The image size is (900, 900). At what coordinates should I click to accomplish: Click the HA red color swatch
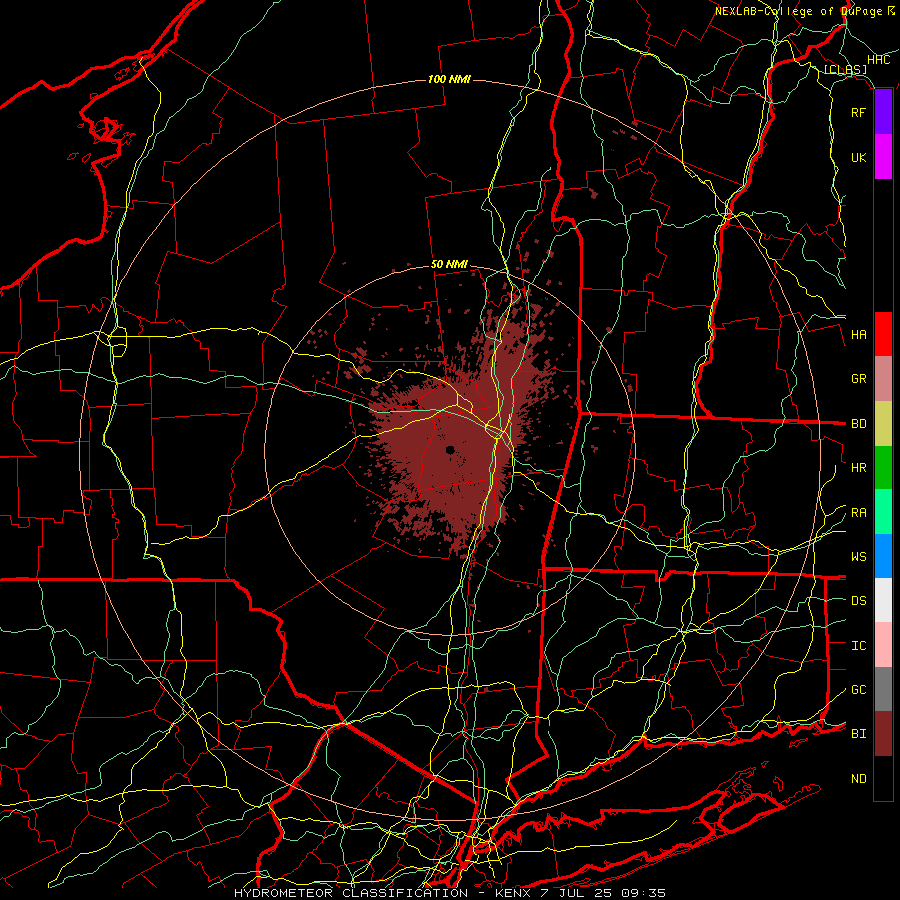click(x=883, y=334)
